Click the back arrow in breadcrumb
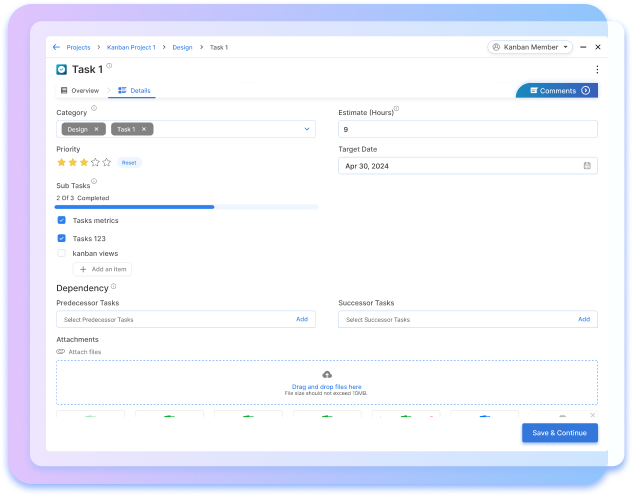The width and height of the screenshot is (633, 496). click(57, 47)
